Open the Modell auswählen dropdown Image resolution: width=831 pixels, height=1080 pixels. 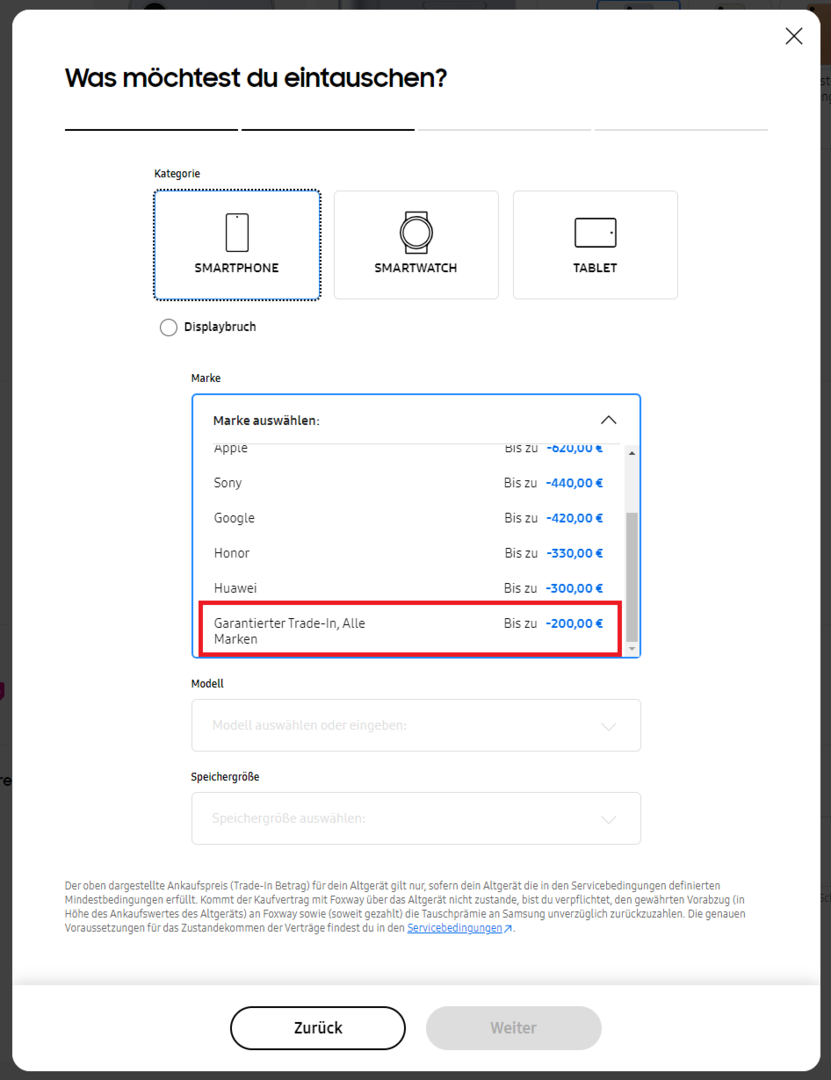point(416,725)
